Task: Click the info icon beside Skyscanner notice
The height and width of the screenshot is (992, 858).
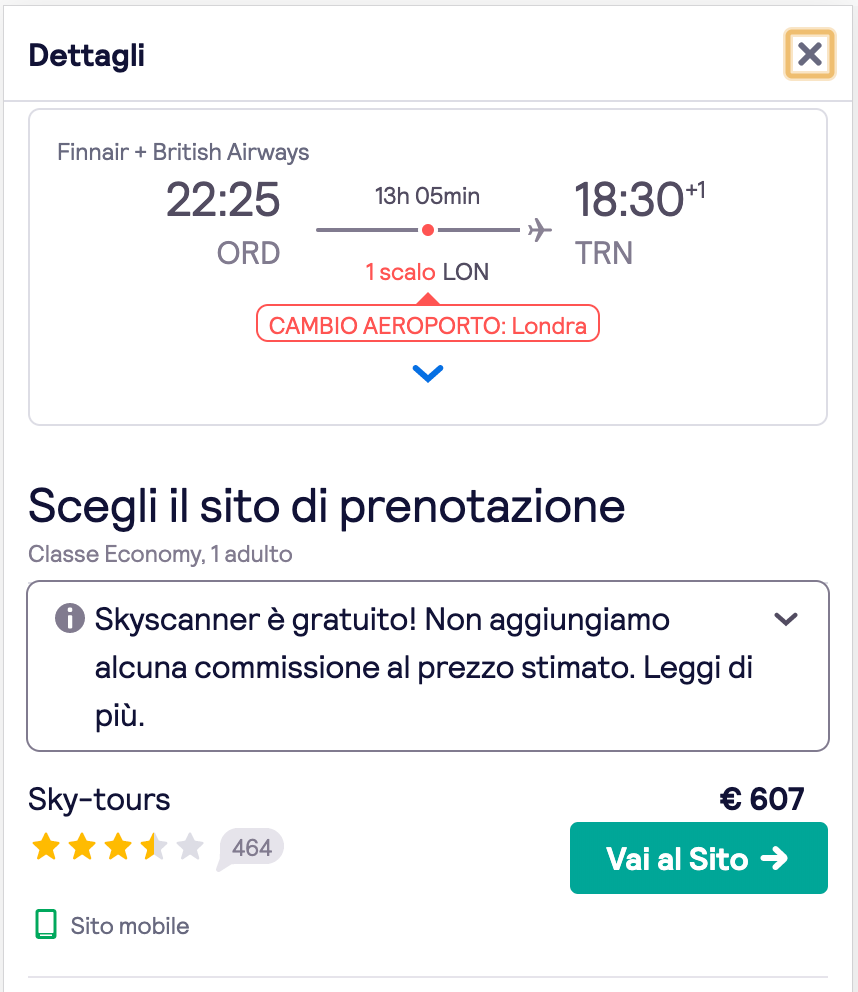Action: 70,618
